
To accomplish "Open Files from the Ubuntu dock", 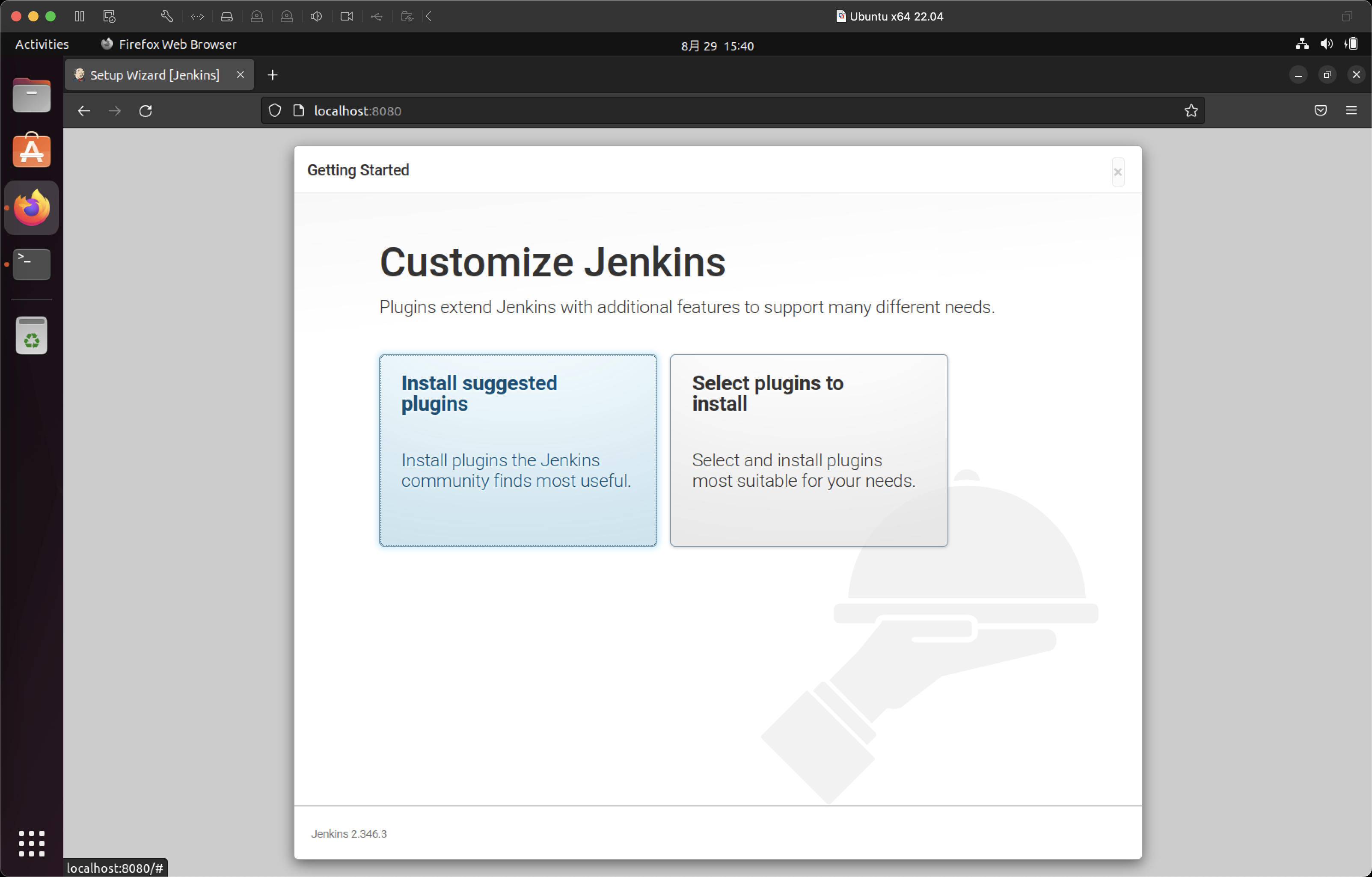I will click(31, 95).
